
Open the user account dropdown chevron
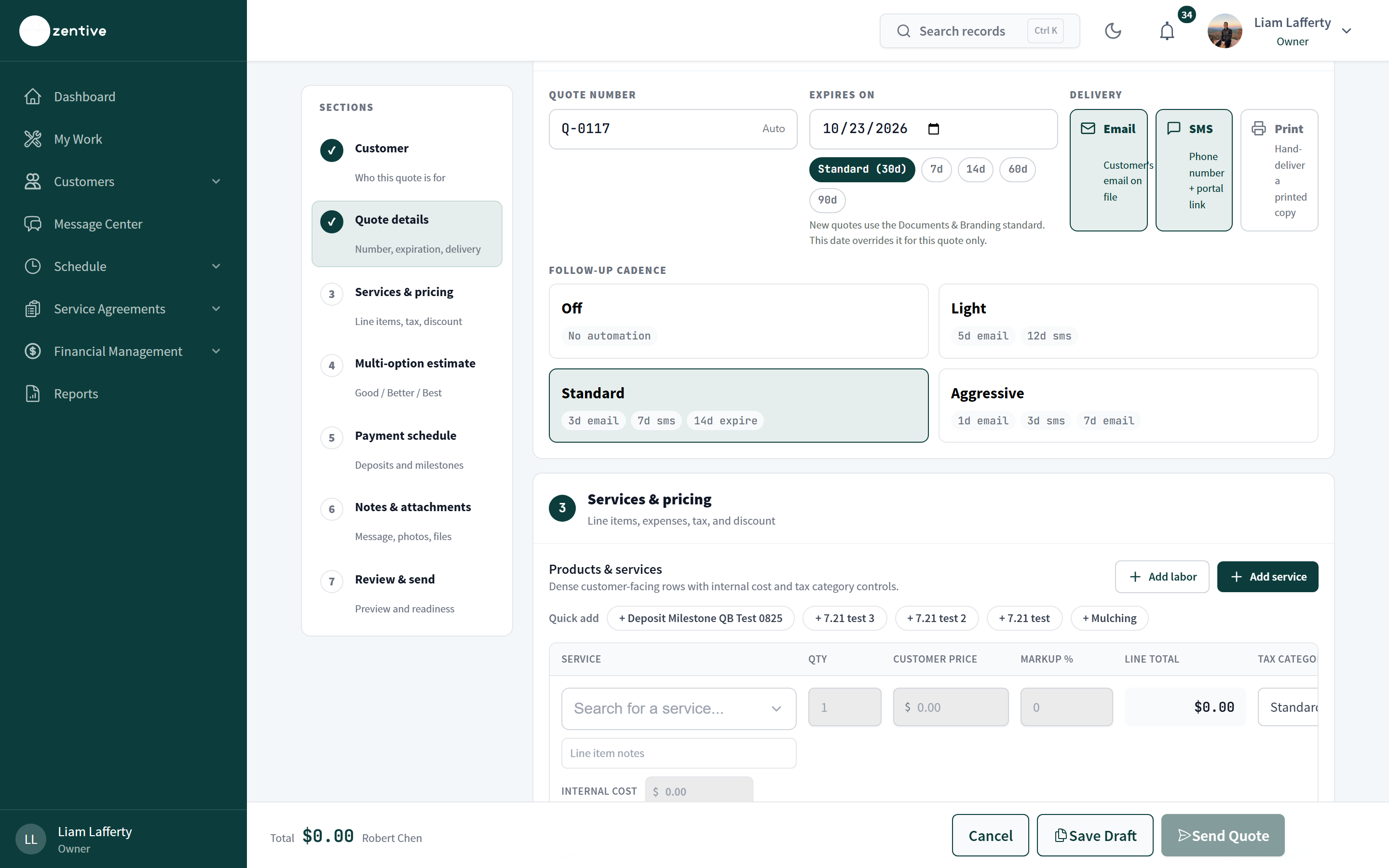[x=1347, y=31]
